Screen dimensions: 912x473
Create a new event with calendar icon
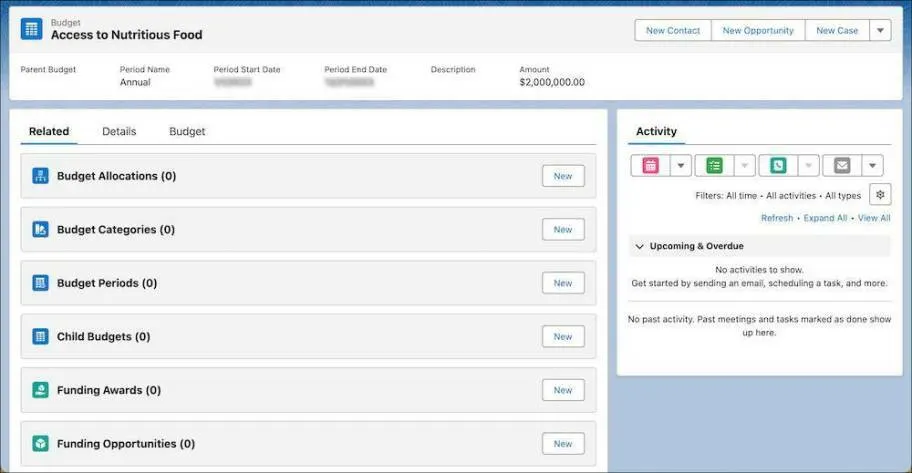coord(650,166)
